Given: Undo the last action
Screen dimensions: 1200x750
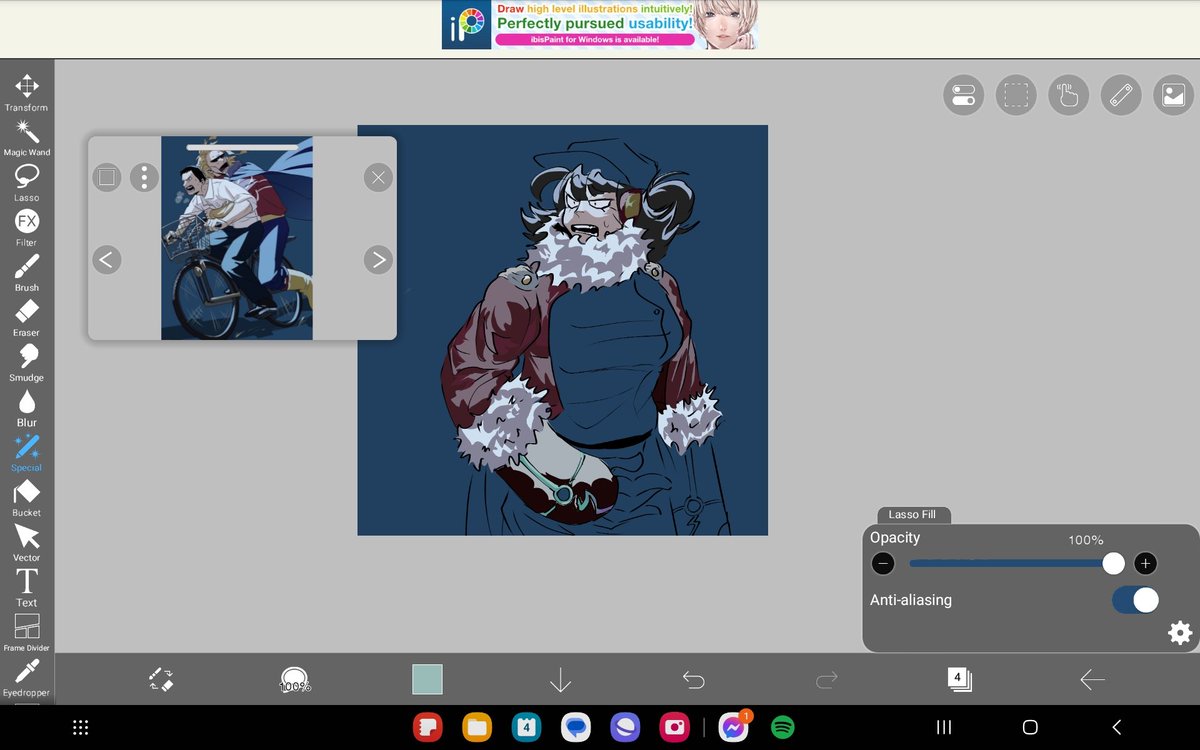Looking at the screenshot, I should 693,681.
